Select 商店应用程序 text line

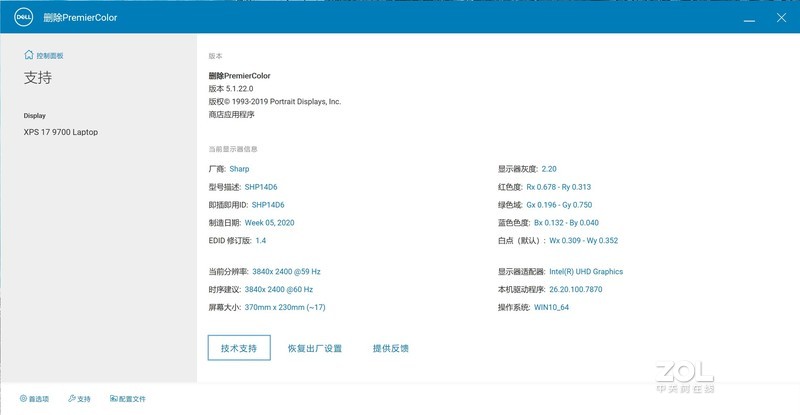pos(231,114)
